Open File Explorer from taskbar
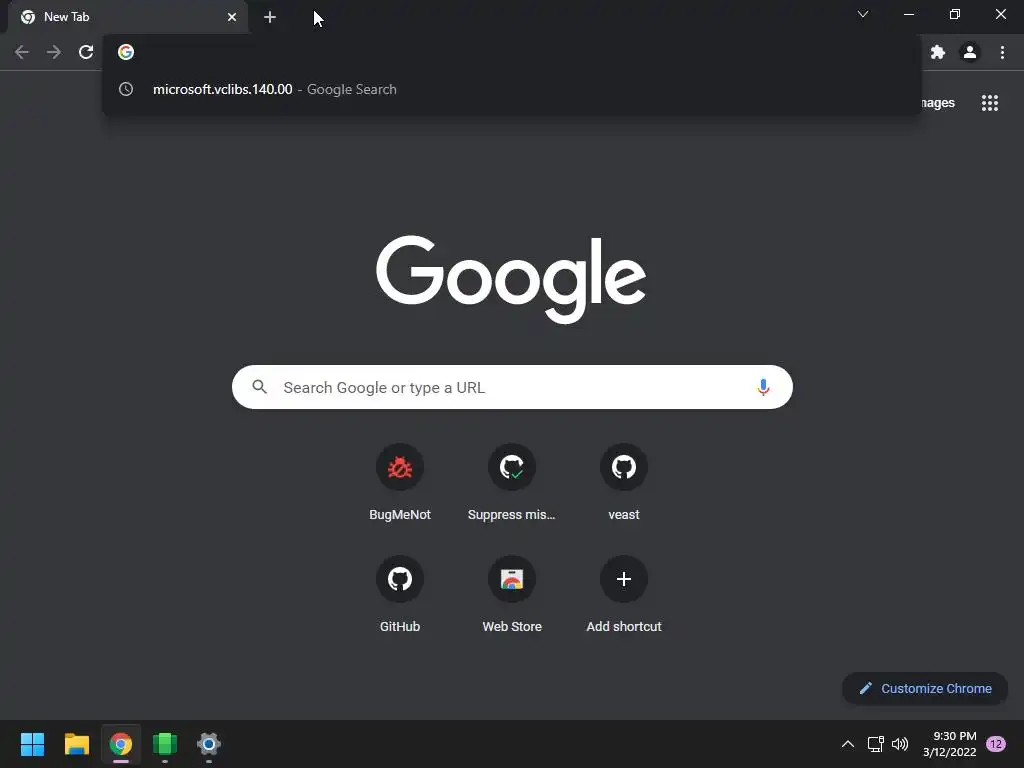This screenshot has width=1024, height=768. [76, 744]
